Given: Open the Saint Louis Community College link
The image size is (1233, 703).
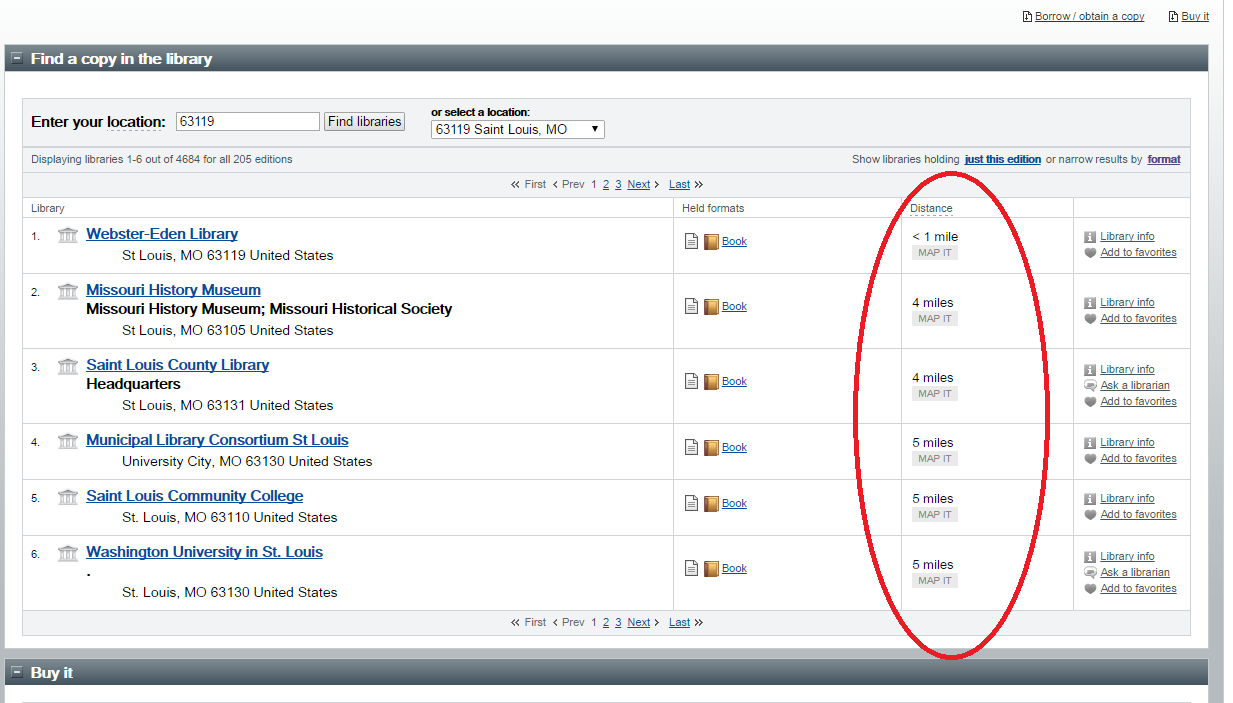Looking at the screenshot, I should tap(194, 495).
